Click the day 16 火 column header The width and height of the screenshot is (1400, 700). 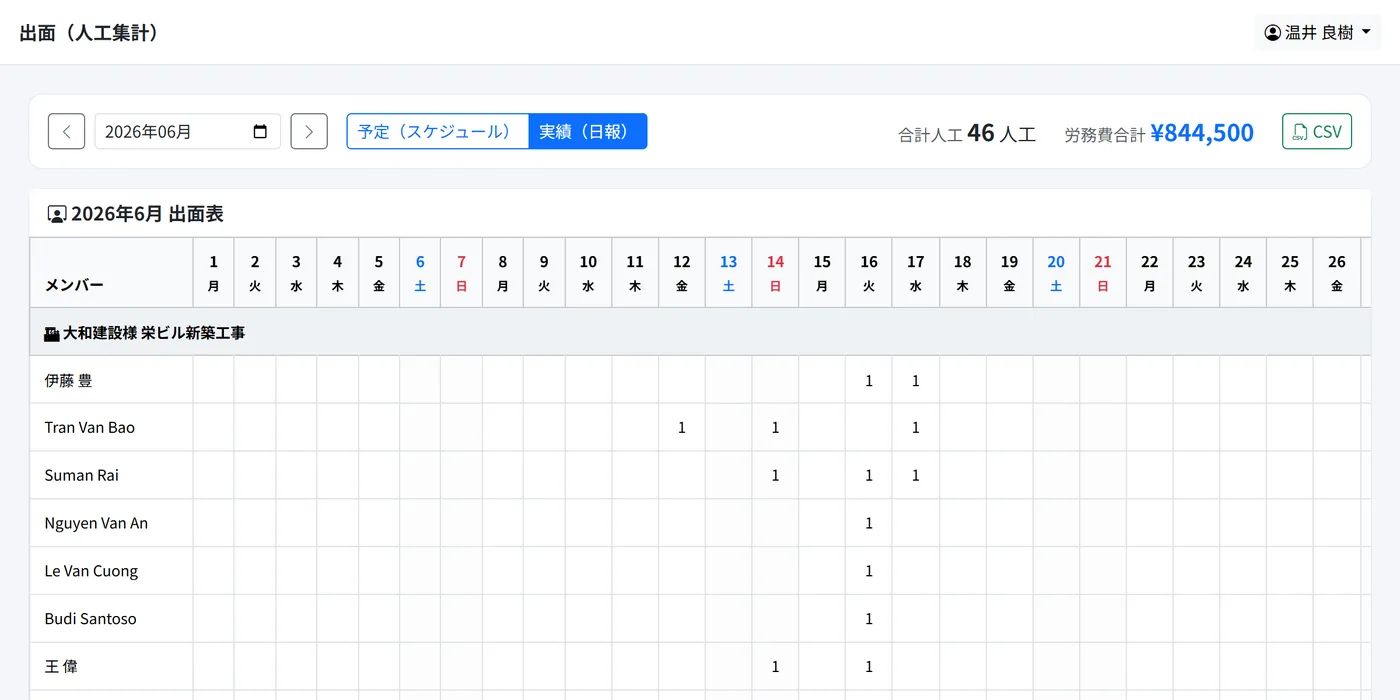[x=869, y=272]
